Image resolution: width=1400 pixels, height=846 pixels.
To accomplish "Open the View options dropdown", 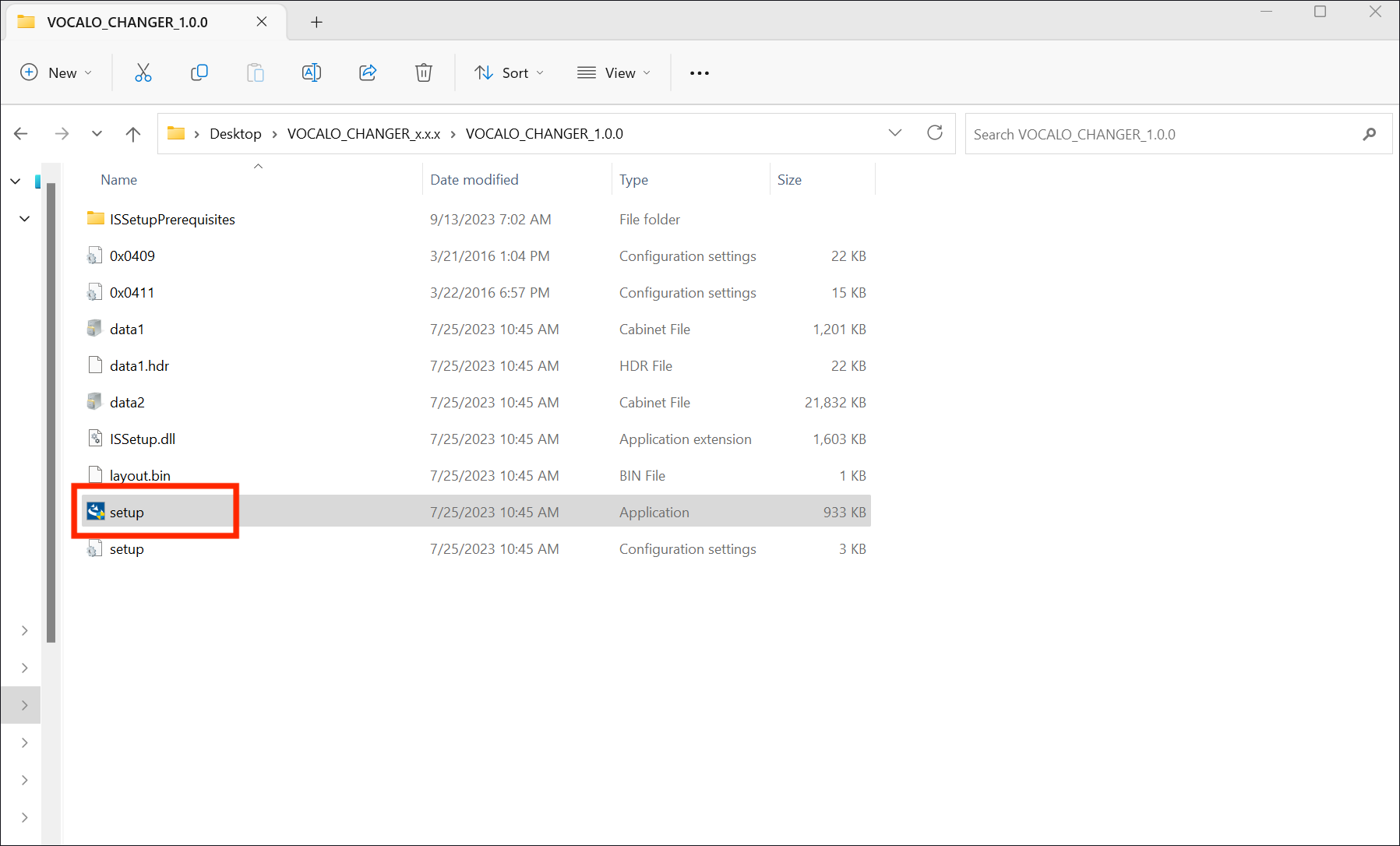I will (x=614, y=72).
